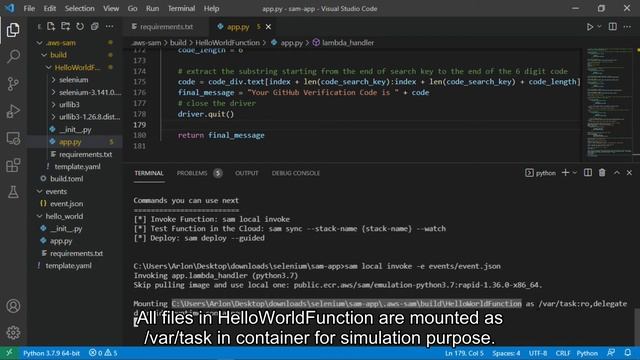Switch to the Debug Console tab
The height and width of the screenshot is (360, 640).
tap(296, 173)
